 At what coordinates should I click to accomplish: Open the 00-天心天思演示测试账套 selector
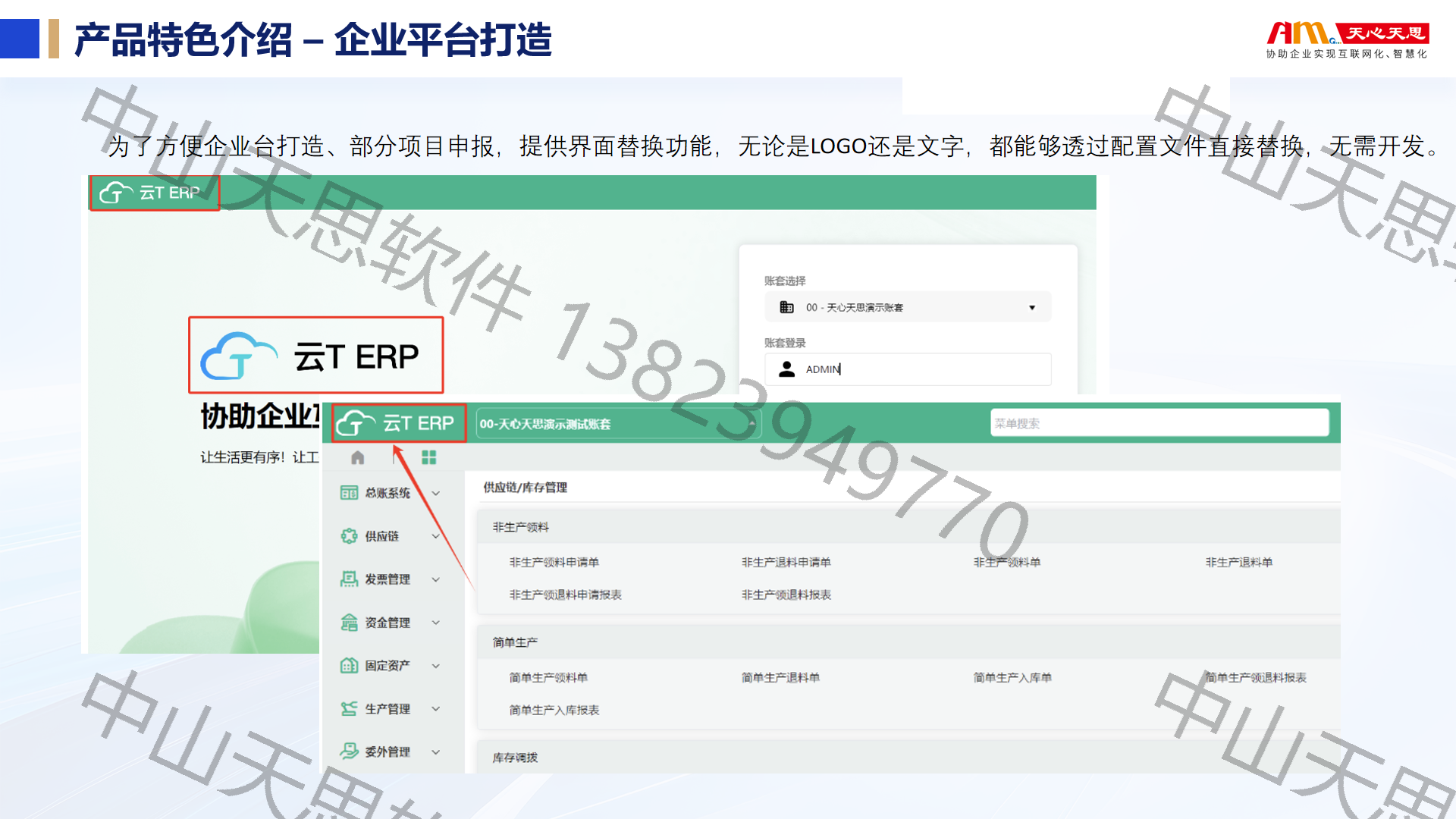point(618,424)
